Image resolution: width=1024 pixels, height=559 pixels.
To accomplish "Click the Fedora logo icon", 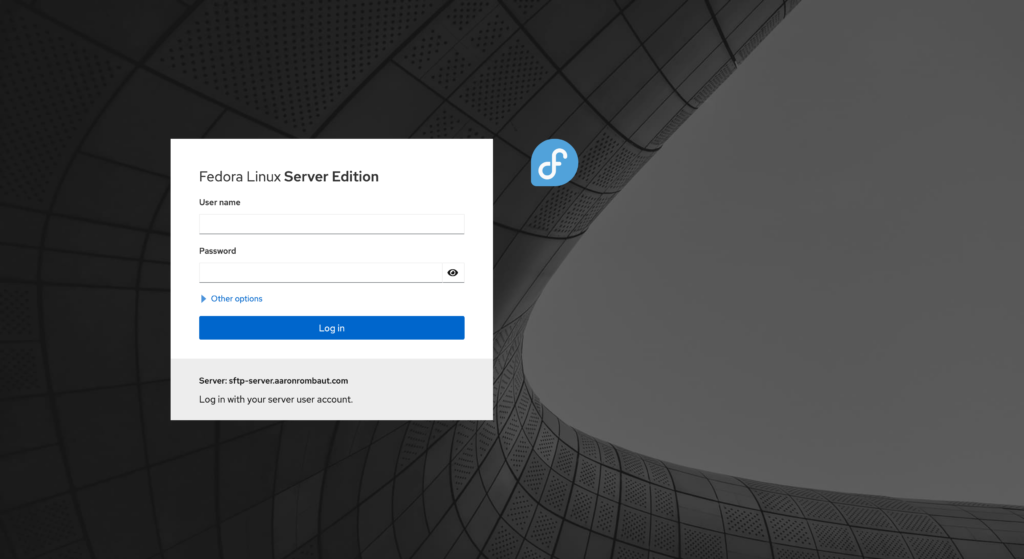I will [554, 162].
